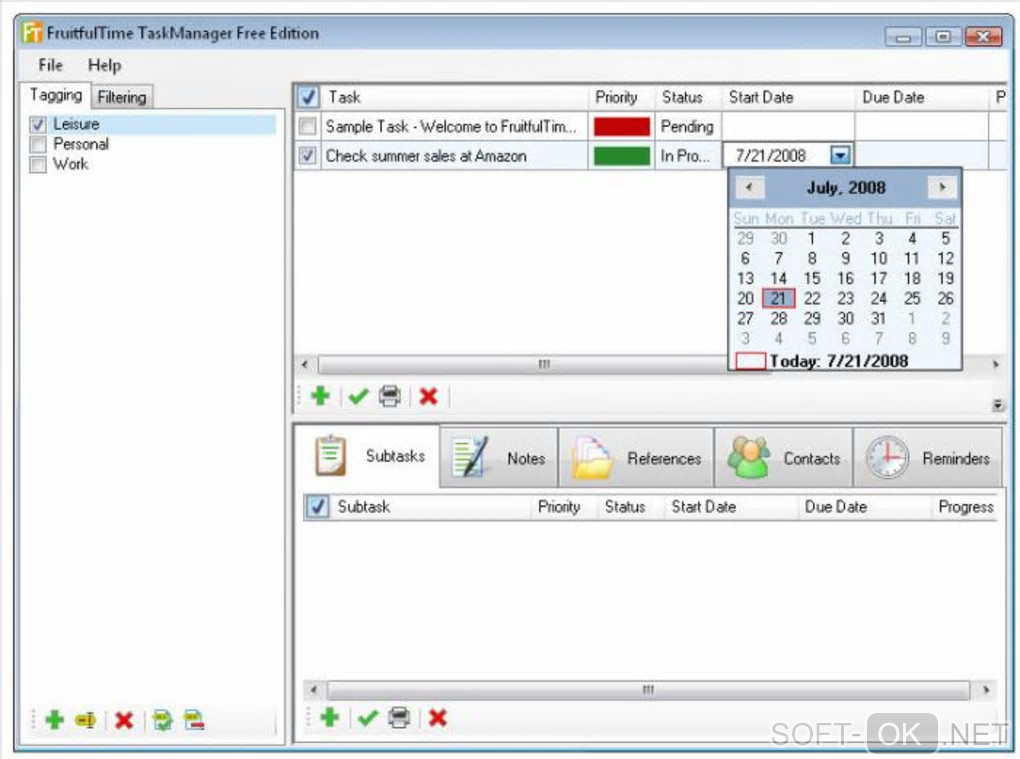Click the green plus add task icon
This screenshot has width=1020, height=759.
tap(321, 395)
